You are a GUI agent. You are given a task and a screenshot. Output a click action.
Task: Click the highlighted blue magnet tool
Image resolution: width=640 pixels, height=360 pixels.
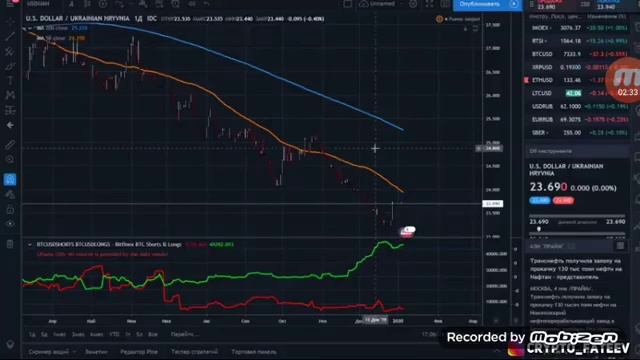click(10, 180)
